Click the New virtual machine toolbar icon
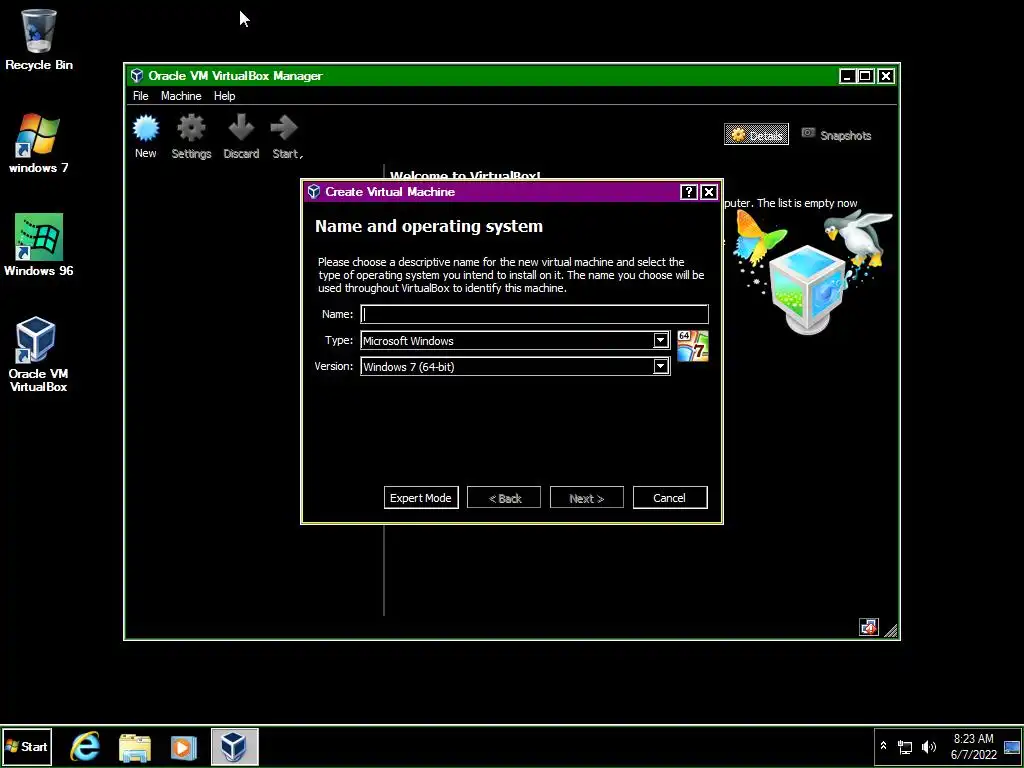 [146, 136]
